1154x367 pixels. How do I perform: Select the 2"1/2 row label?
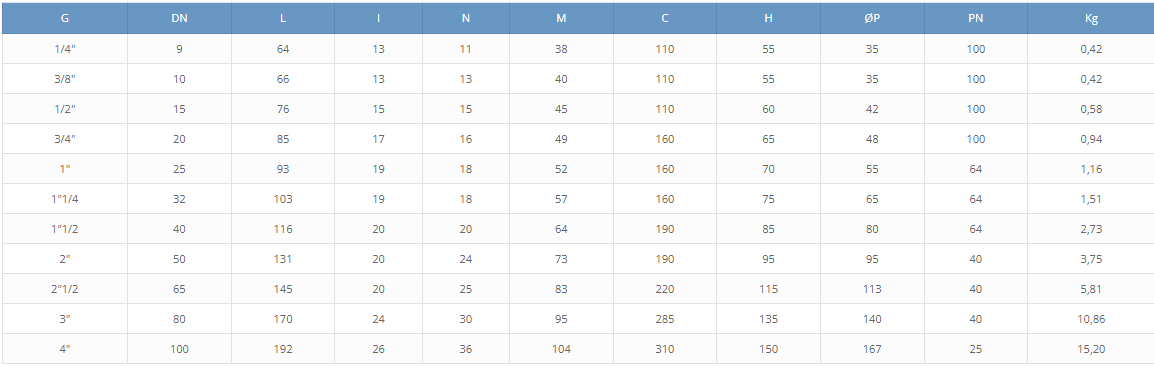pyautogui.click(x=65, y=289)
